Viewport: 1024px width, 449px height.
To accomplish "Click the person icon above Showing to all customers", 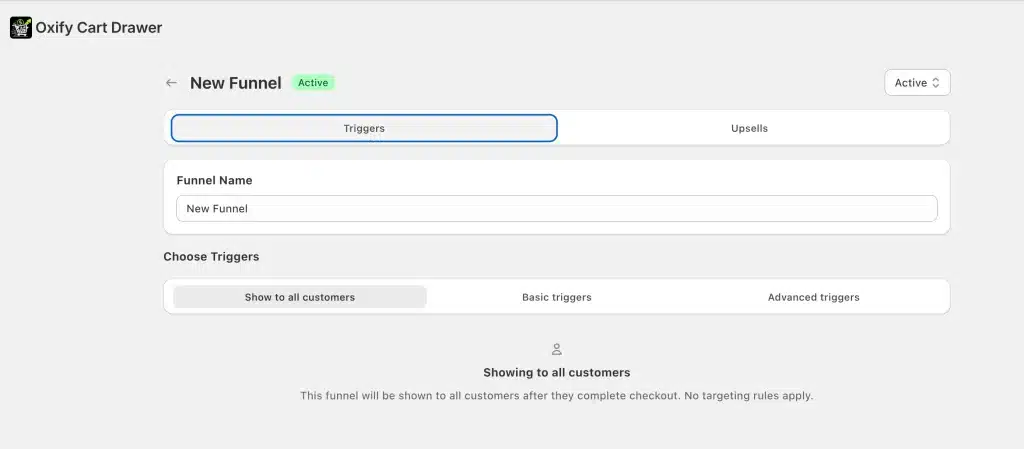I will click(556, 349).
